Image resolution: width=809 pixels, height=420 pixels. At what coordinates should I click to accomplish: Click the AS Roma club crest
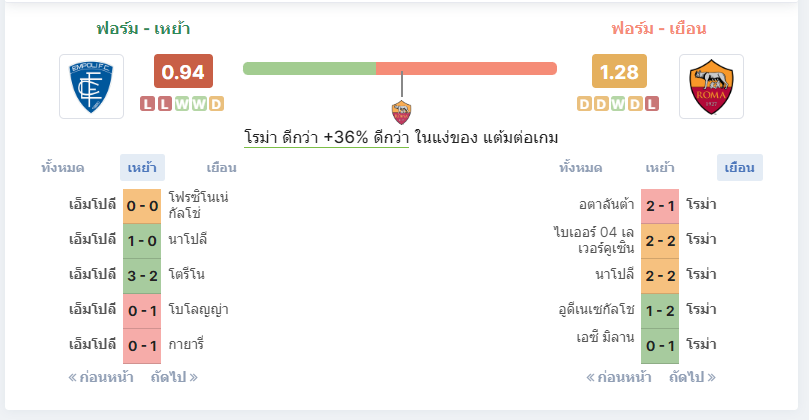pyautogui.click(x=711, y=87)
